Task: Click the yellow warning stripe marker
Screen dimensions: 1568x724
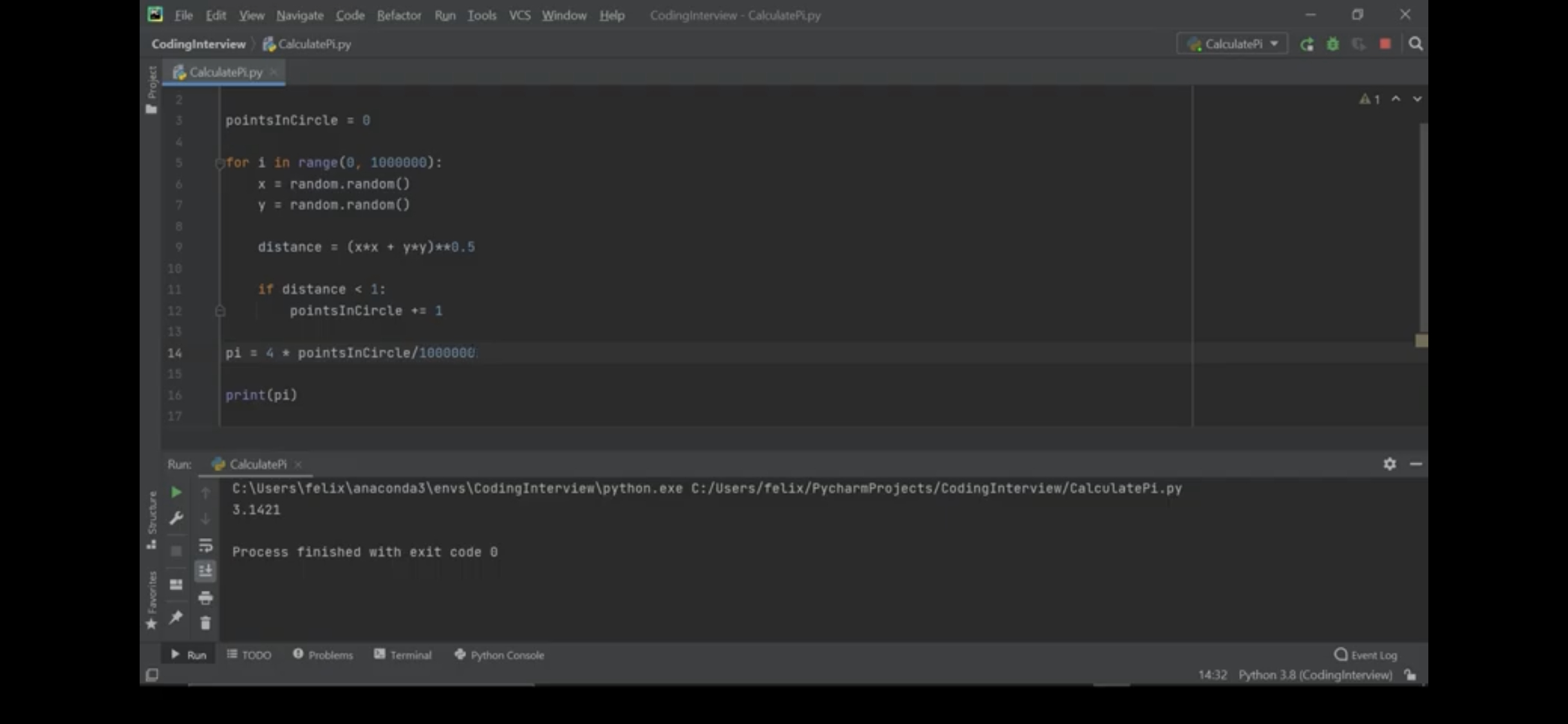Action: [x=1421, y=340]
